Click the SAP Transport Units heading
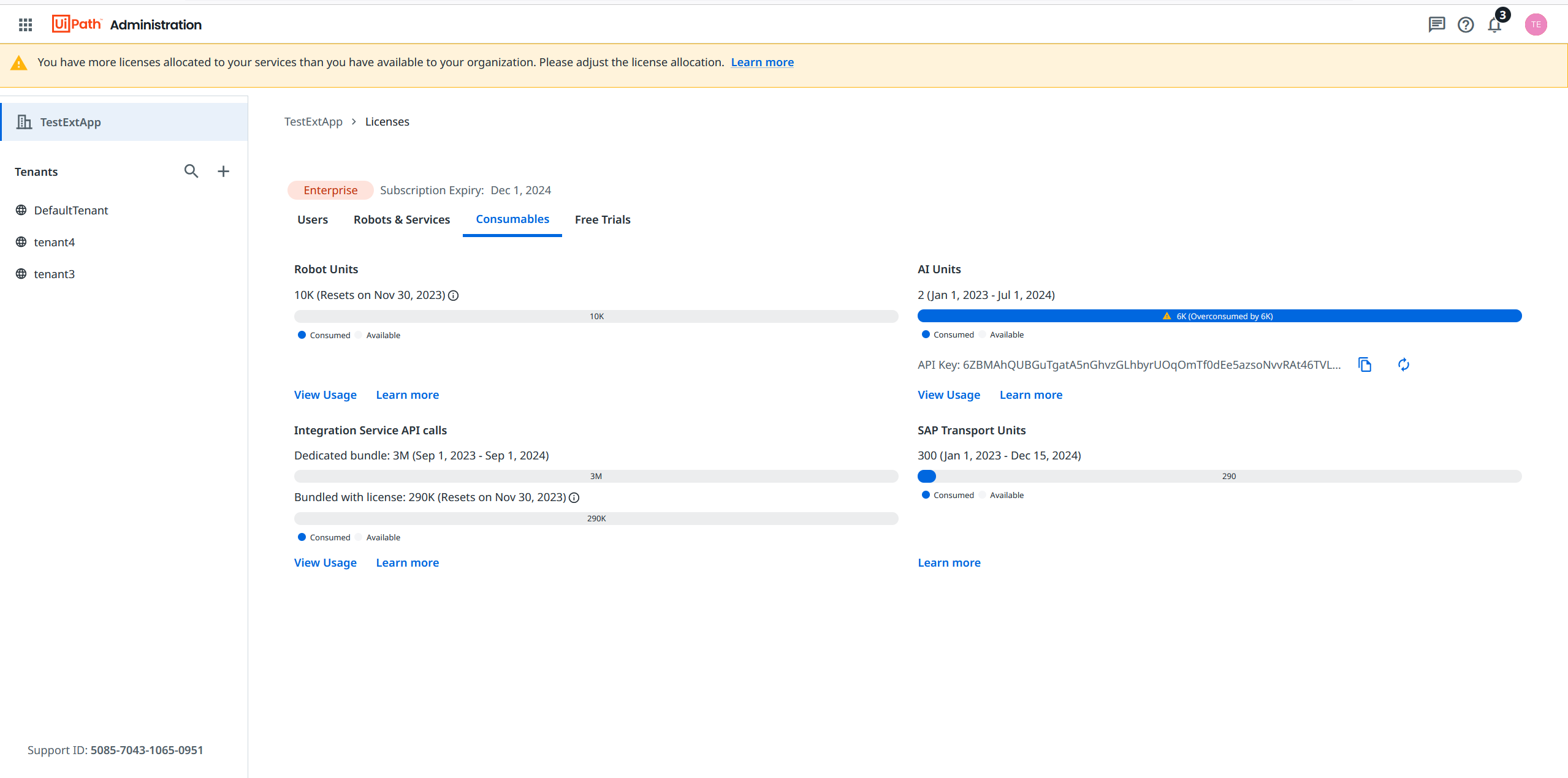This screenshot has height=778, width=1568. point(972,431)
